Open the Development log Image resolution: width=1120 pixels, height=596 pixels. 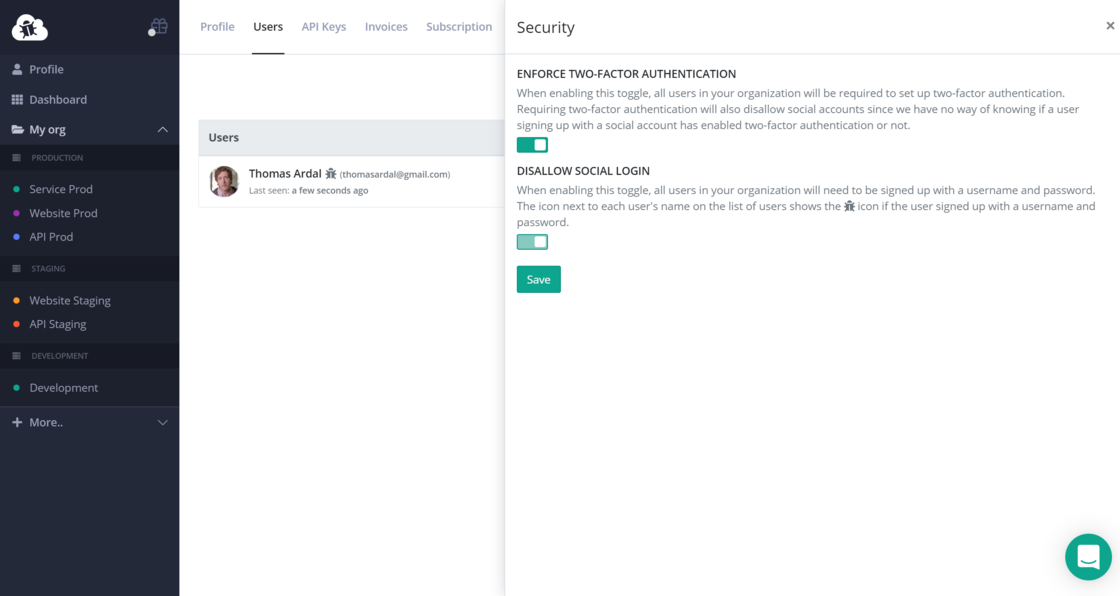click(x=64, y=388)
